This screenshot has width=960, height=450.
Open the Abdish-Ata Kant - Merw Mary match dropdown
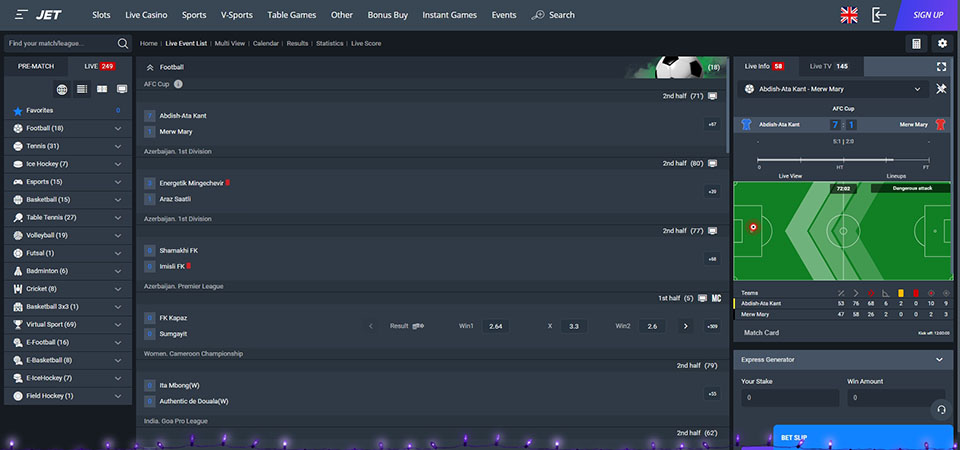click(x=833, y=89)
